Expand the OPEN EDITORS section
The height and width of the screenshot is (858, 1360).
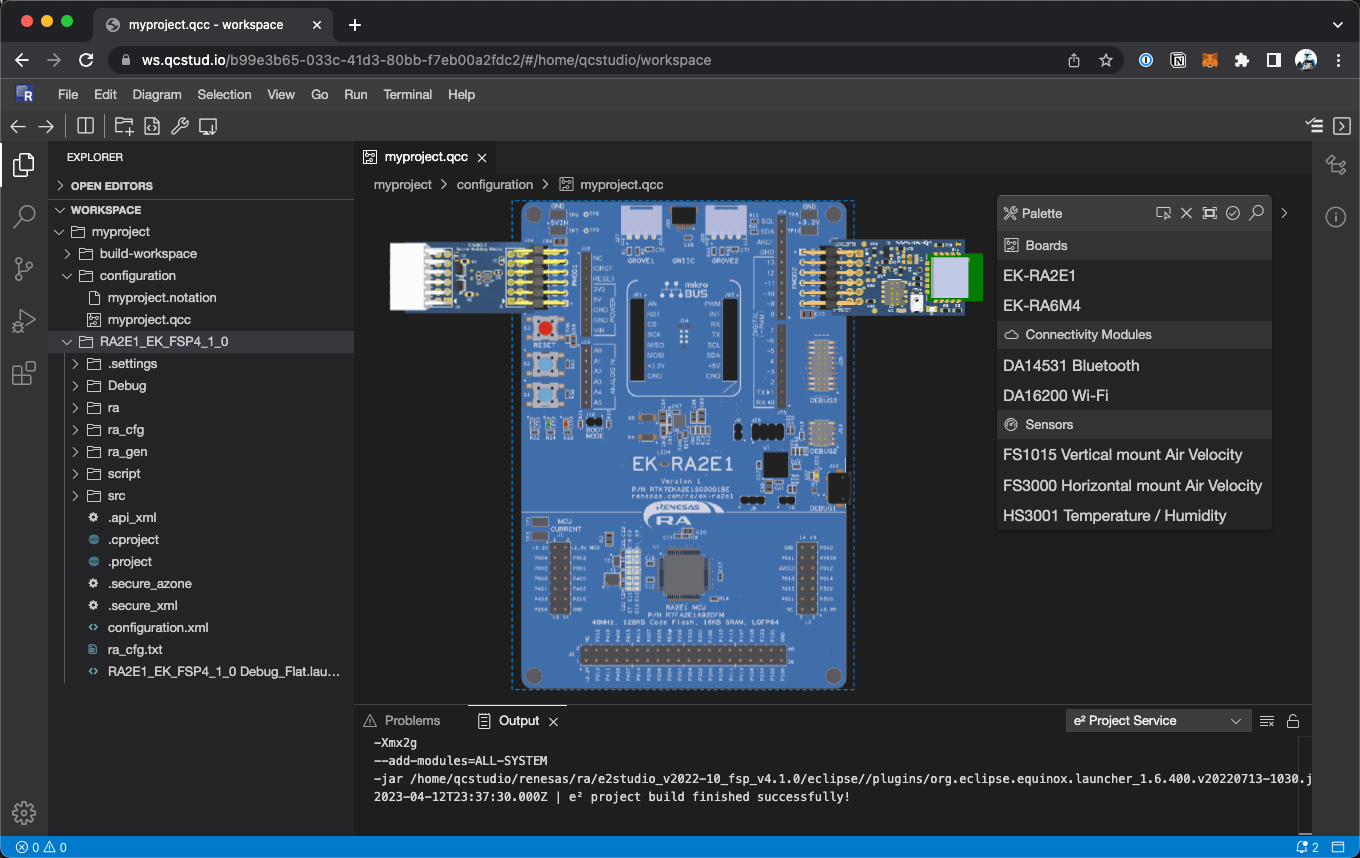point(111,186)
